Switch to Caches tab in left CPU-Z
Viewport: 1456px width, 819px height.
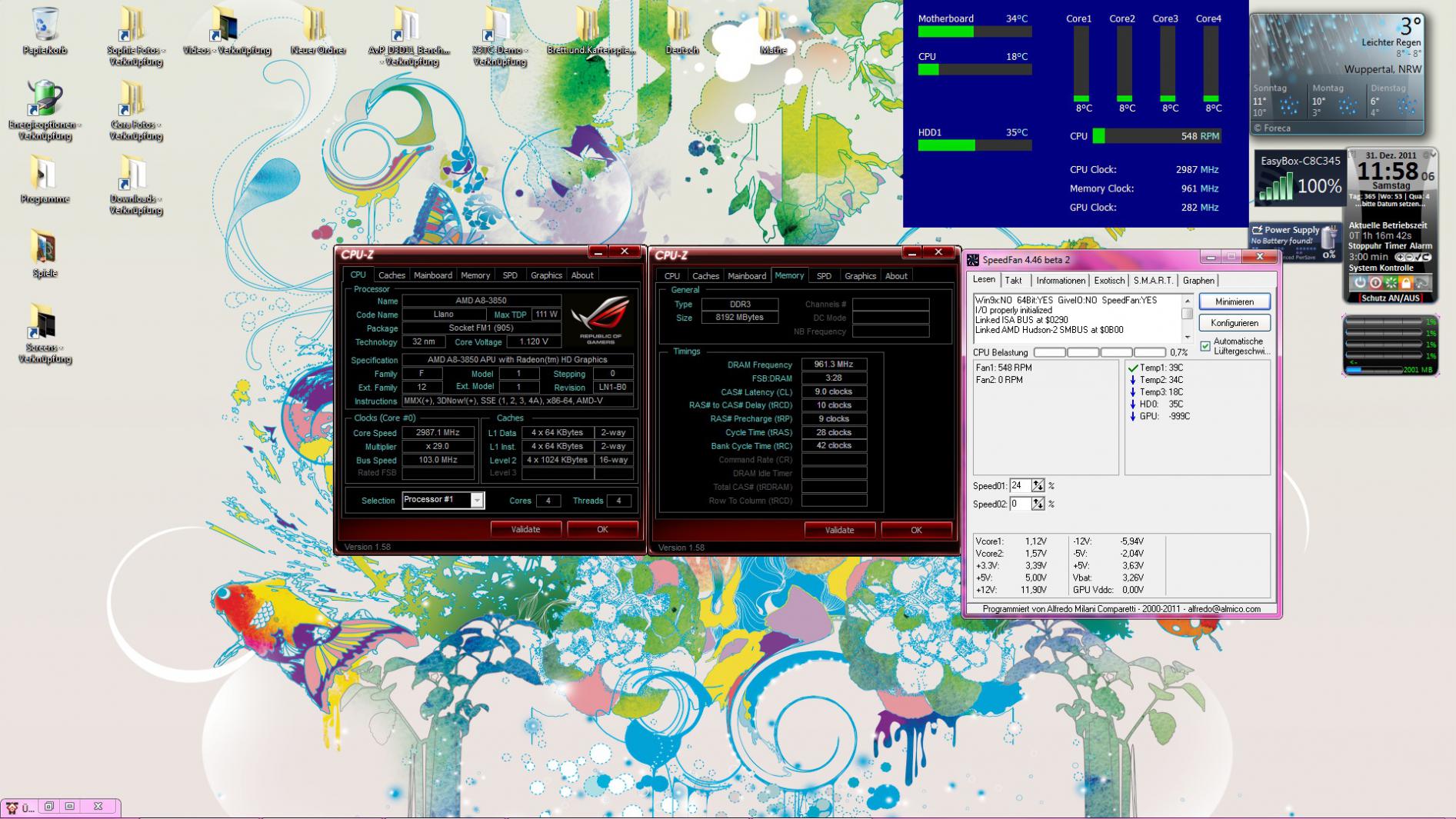point(391,275)
